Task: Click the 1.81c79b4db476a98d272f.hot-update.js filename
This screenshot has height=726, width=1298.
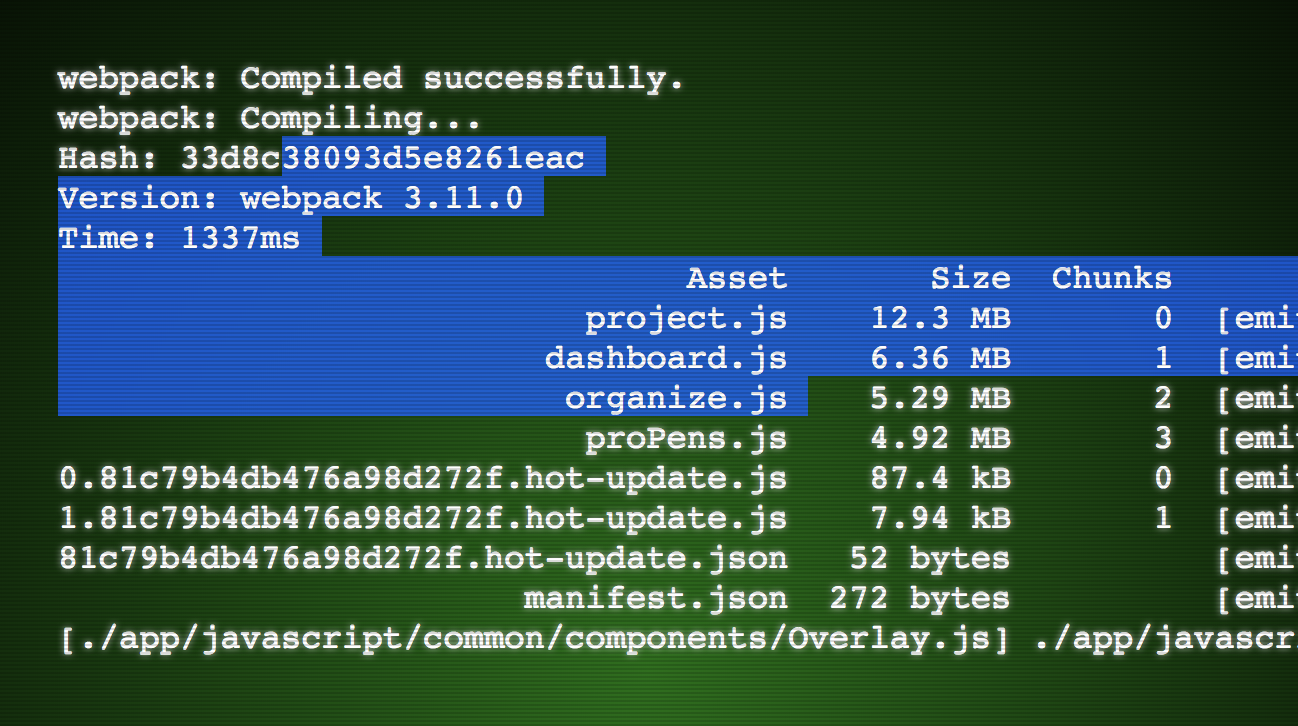Action: pos(423,518)
